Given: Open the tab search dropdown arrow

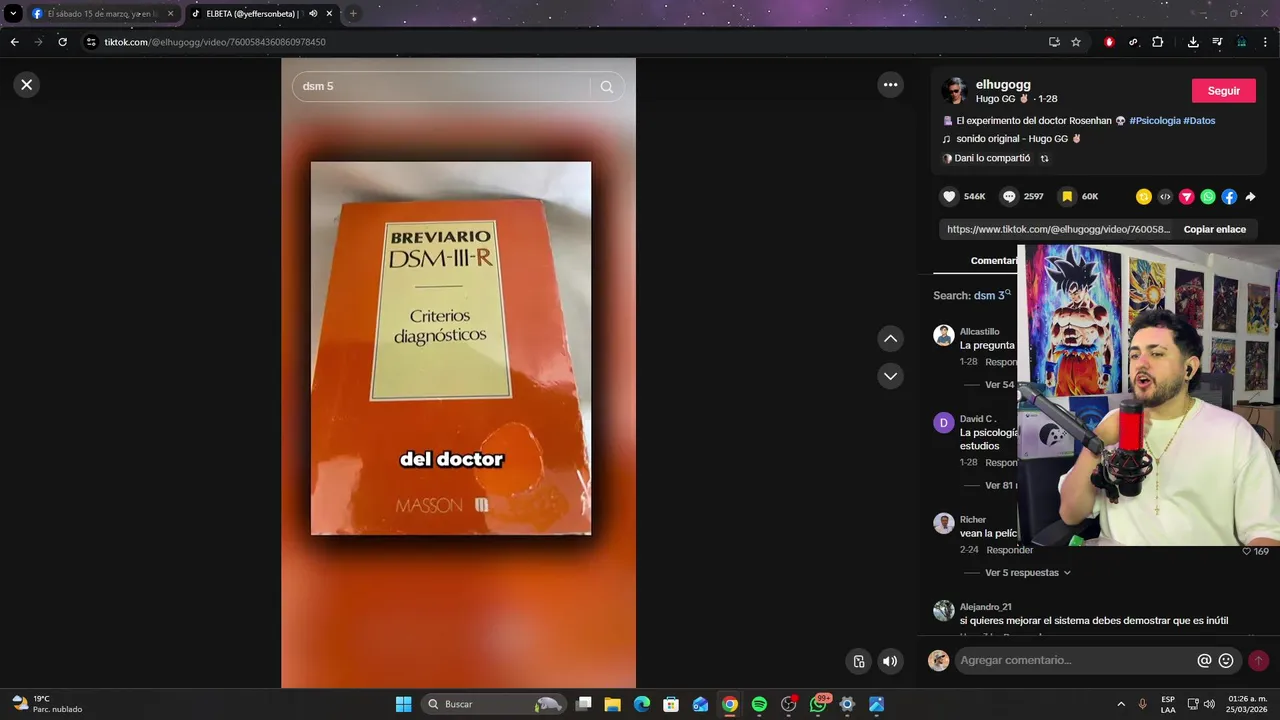Looking at the screenshot, I should click(13, 14).
